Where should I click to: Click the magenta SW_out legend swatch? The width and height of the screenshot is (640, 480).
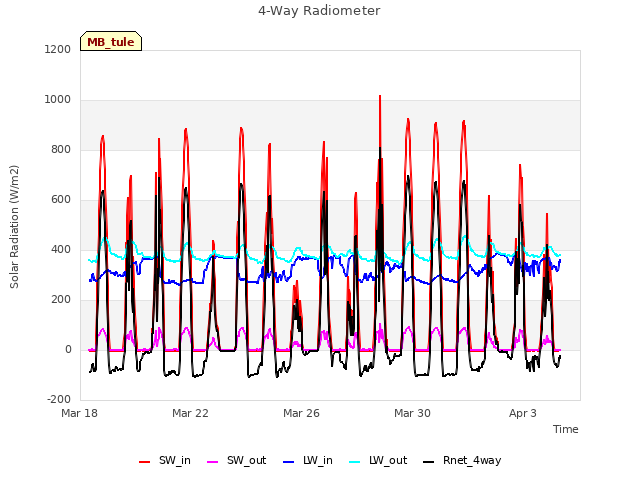pos(213,462)
